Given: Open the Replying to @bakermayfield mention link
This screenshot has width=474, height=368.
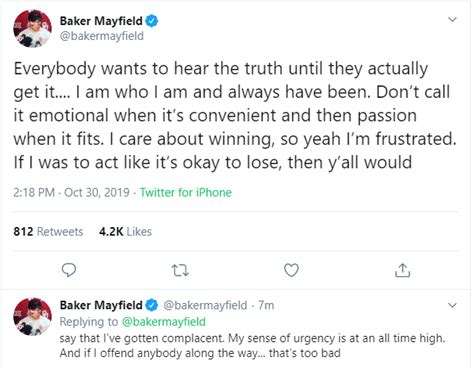Looking at the screenshot, I should point(164,322).
